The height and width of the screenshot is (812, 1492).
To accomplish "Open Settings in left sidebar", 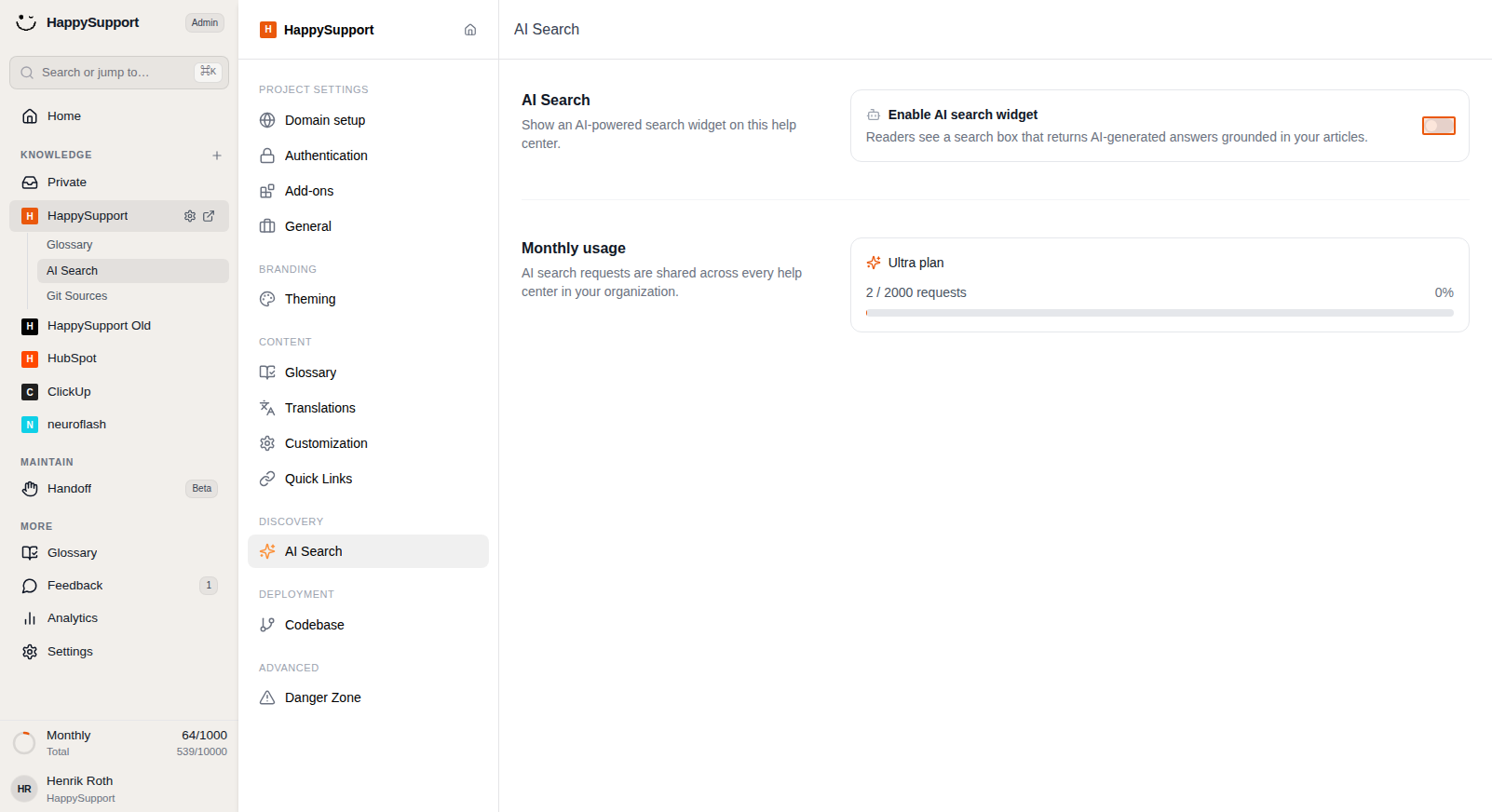I will pos(119,652).
